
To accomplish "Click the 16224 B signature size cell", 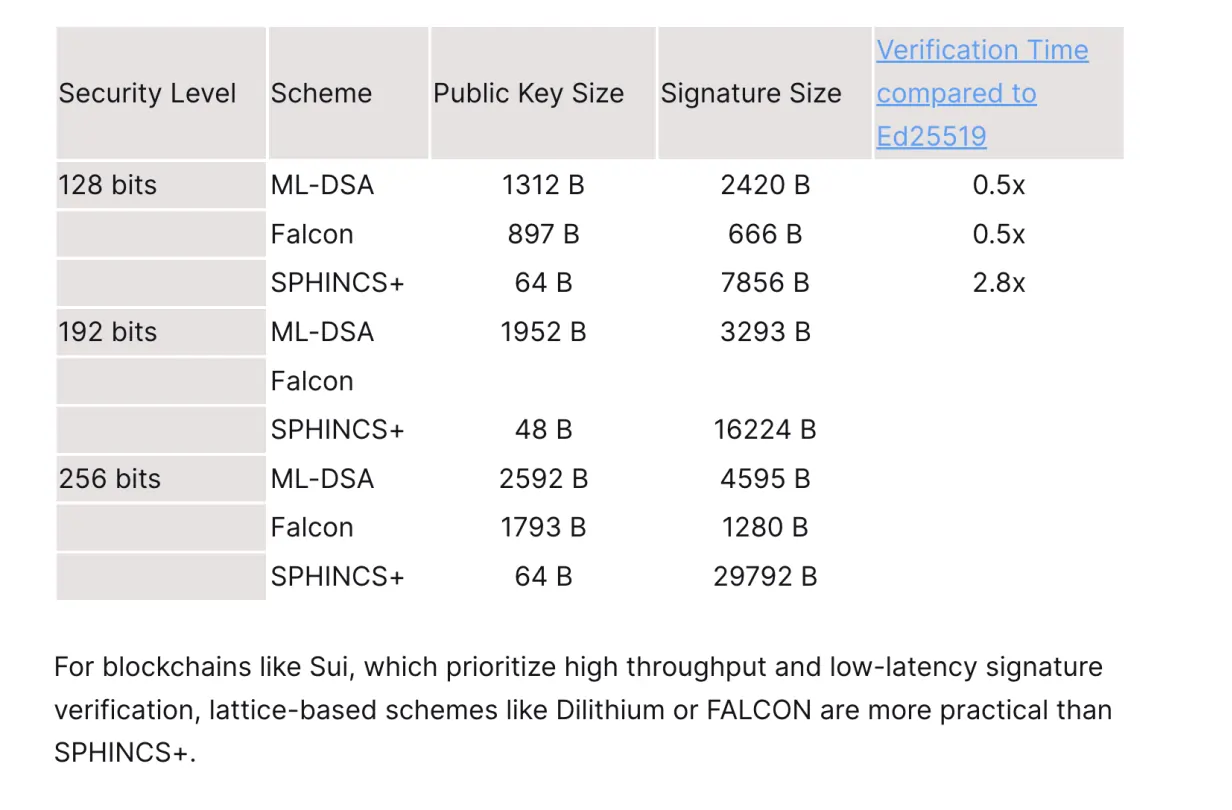I will click(765, 430).
